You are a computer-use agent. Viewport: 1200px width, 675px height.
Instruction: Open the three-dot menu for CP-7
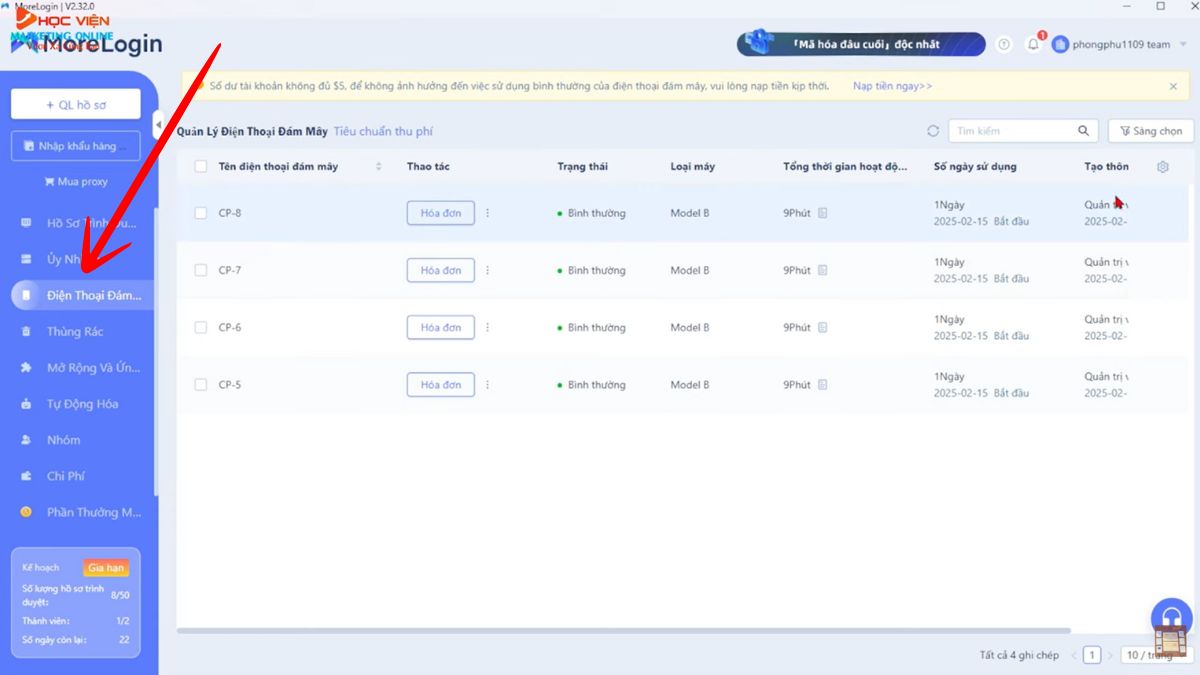488,270
